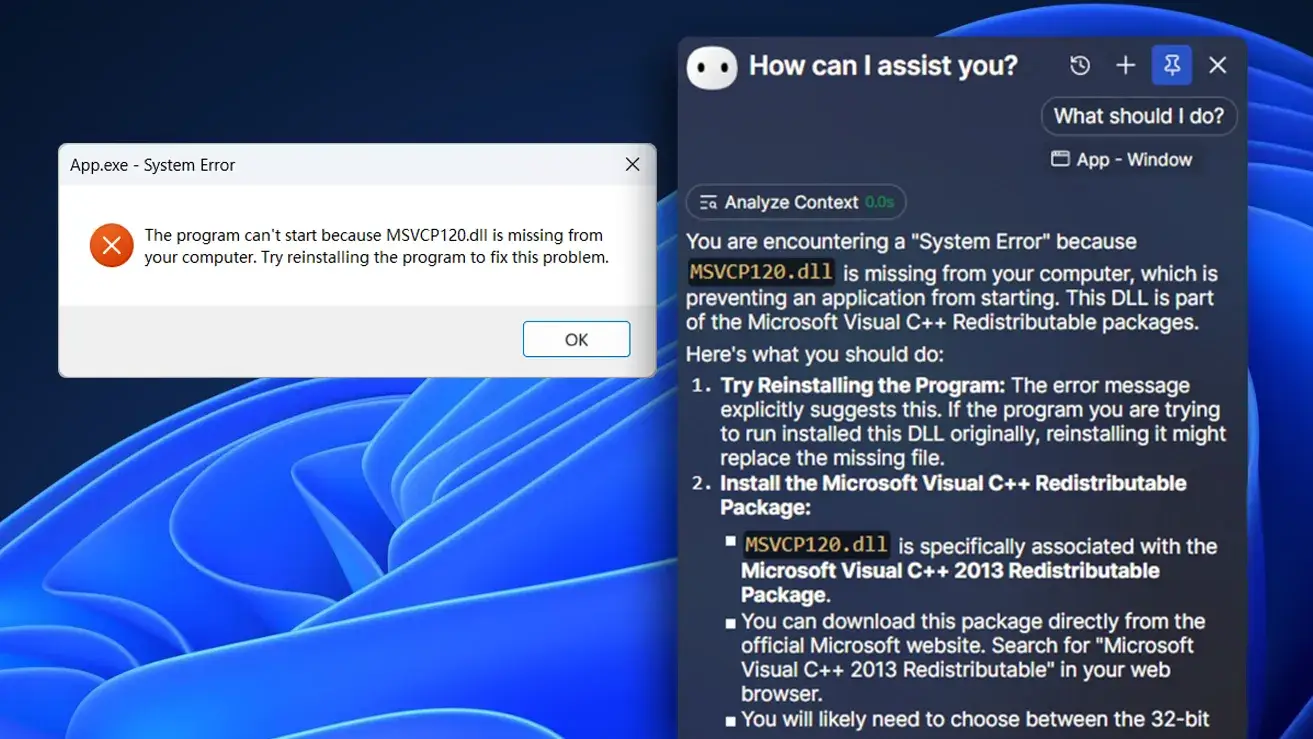
Task: Close the assistant panel
Action: pos(1217,66)
